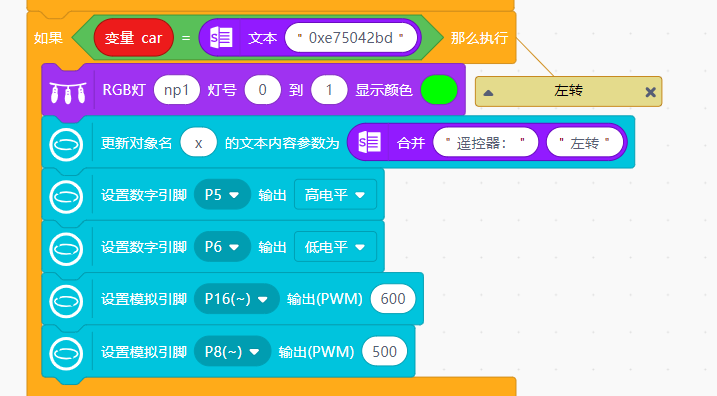Screen dimensions: 717x396
Task: Click the 设置数字引脚 label on P5 block
Action: point(144,195)
